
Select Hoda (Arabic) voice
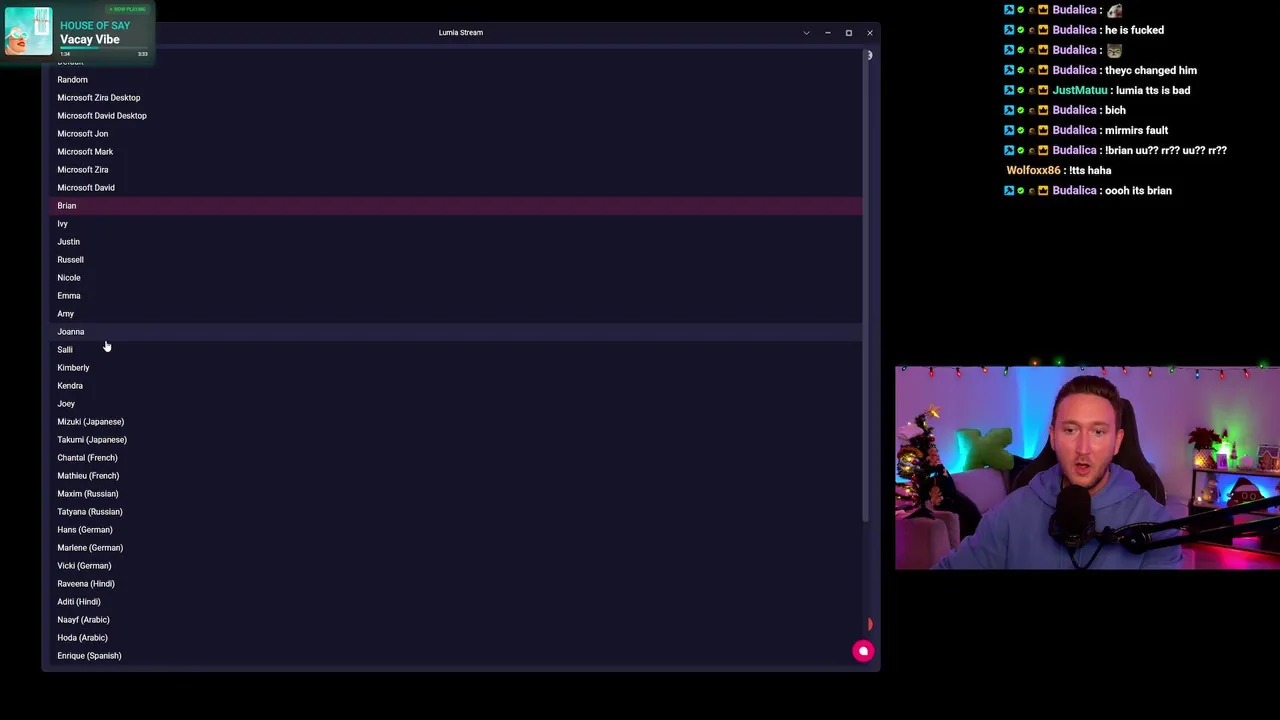[455, 638]
